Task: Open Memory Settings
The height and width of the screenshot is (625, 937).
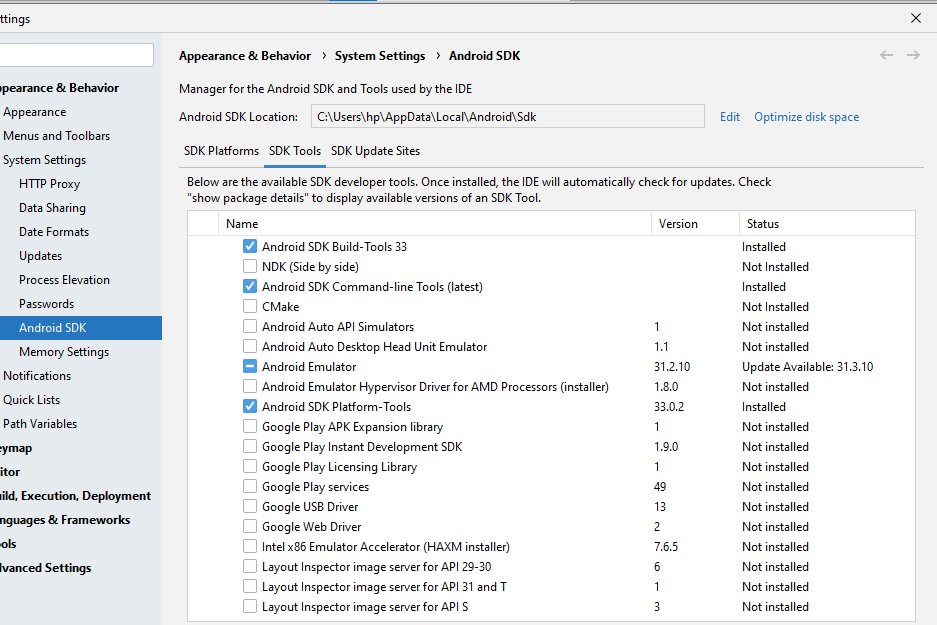Action: (64, 351)
